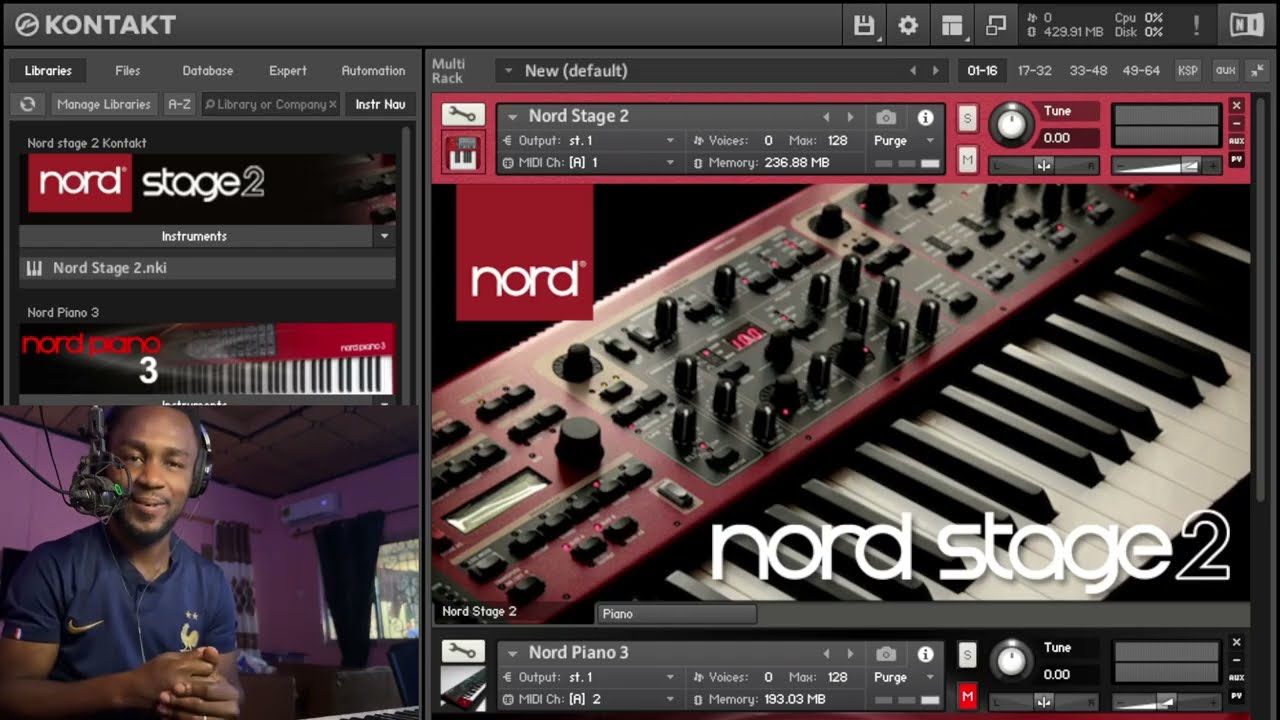Click the Manage Libraries button
Viewport: 1280px width, 720px height.
click(104, 104)
